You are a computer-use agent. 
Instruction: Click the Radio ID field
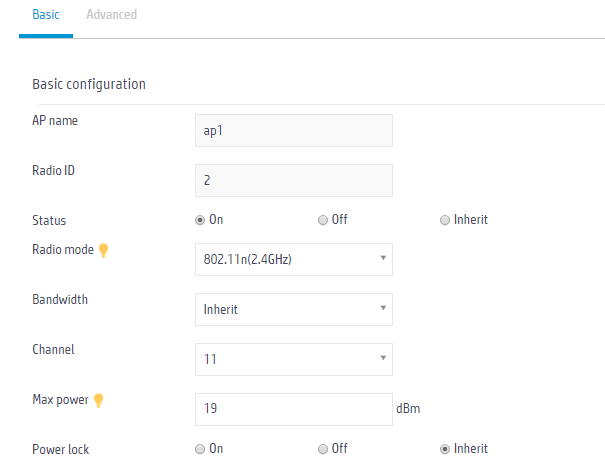coord(294,181)
